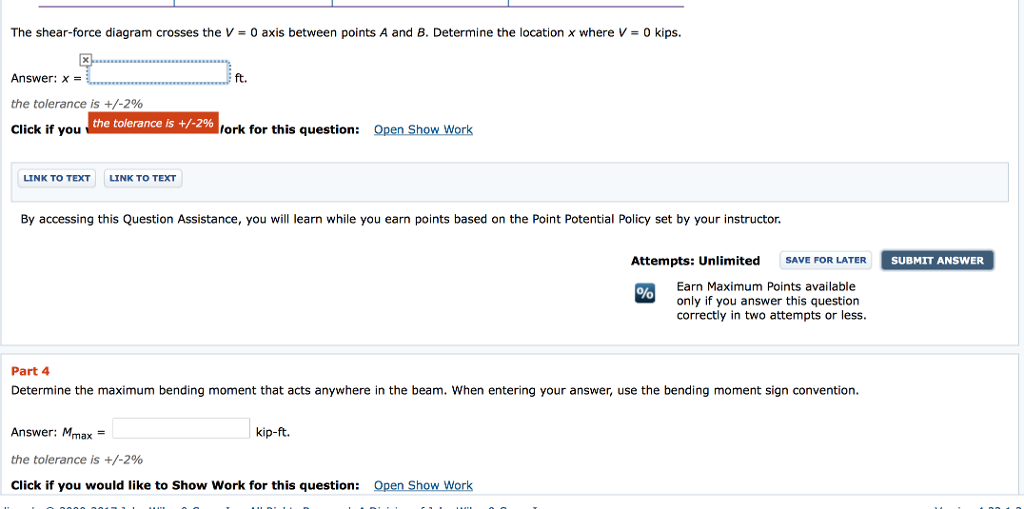Click the shear-force diagram question text
1024x509 pixels.
tap(345, 33)
